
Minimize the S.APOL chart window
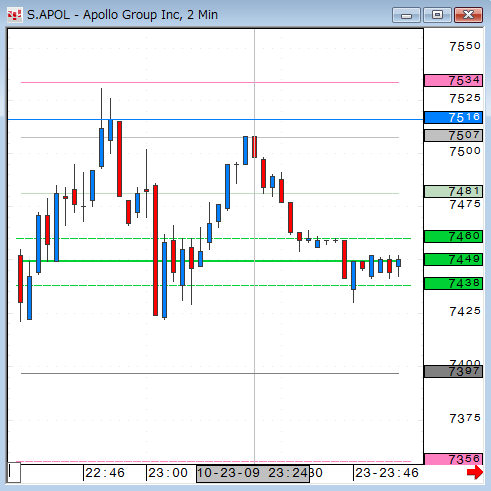tap(406, 15)
